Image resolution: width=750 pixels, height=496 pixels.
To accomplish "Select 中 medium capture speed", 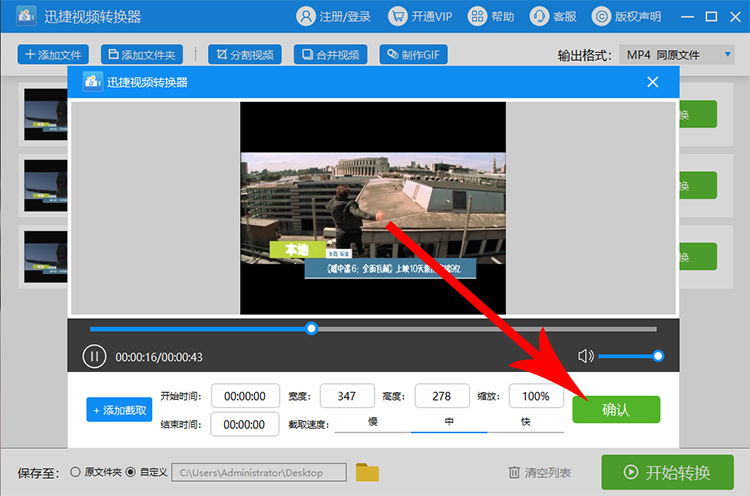I will [x=449, y=422].
